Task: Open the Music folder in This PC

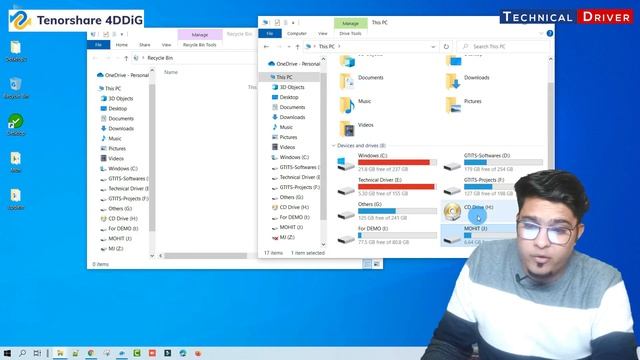Action: 355,104
